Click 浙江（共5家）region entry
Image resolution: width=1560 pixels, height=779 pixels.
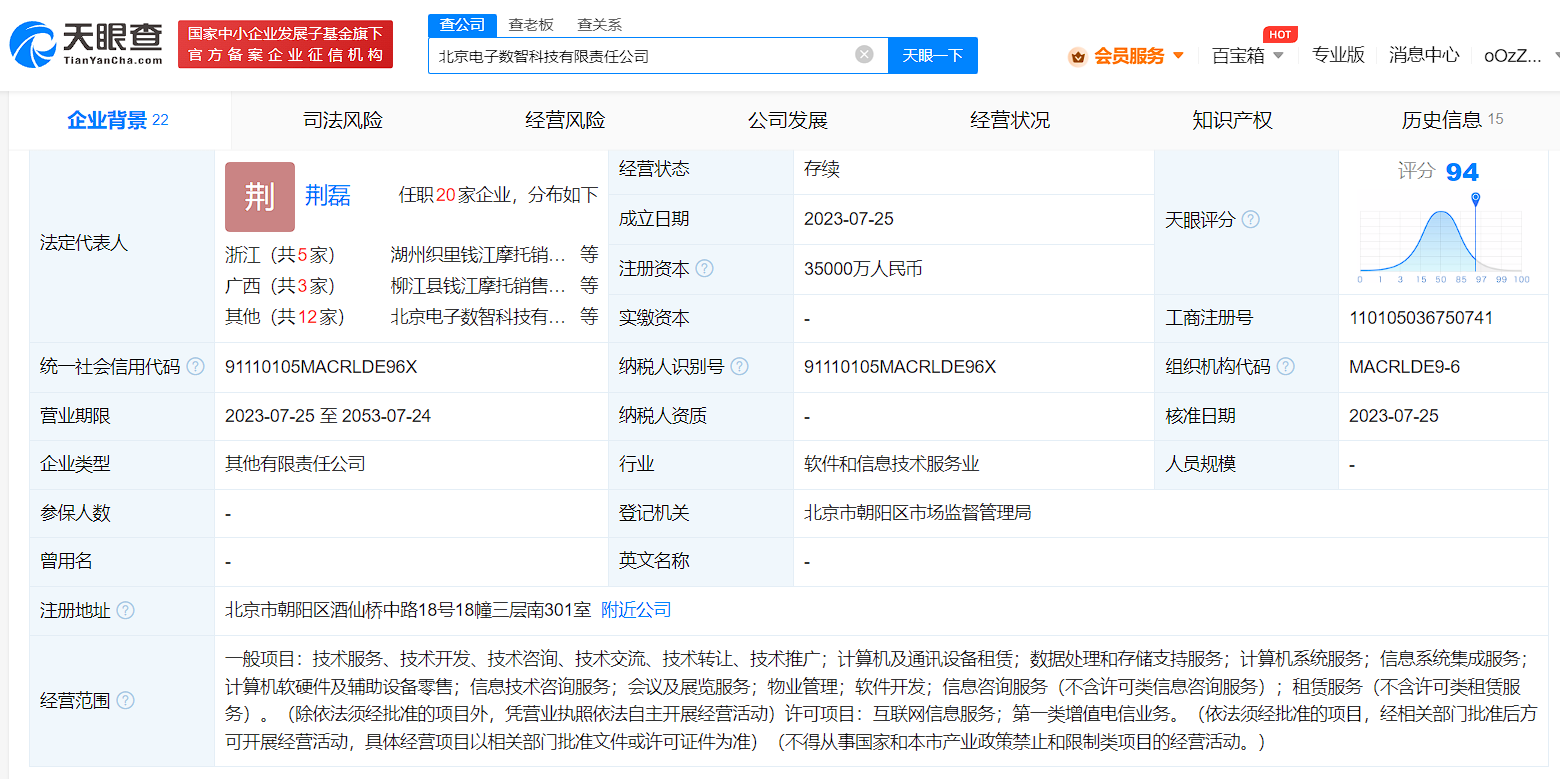tap(280, 255)
